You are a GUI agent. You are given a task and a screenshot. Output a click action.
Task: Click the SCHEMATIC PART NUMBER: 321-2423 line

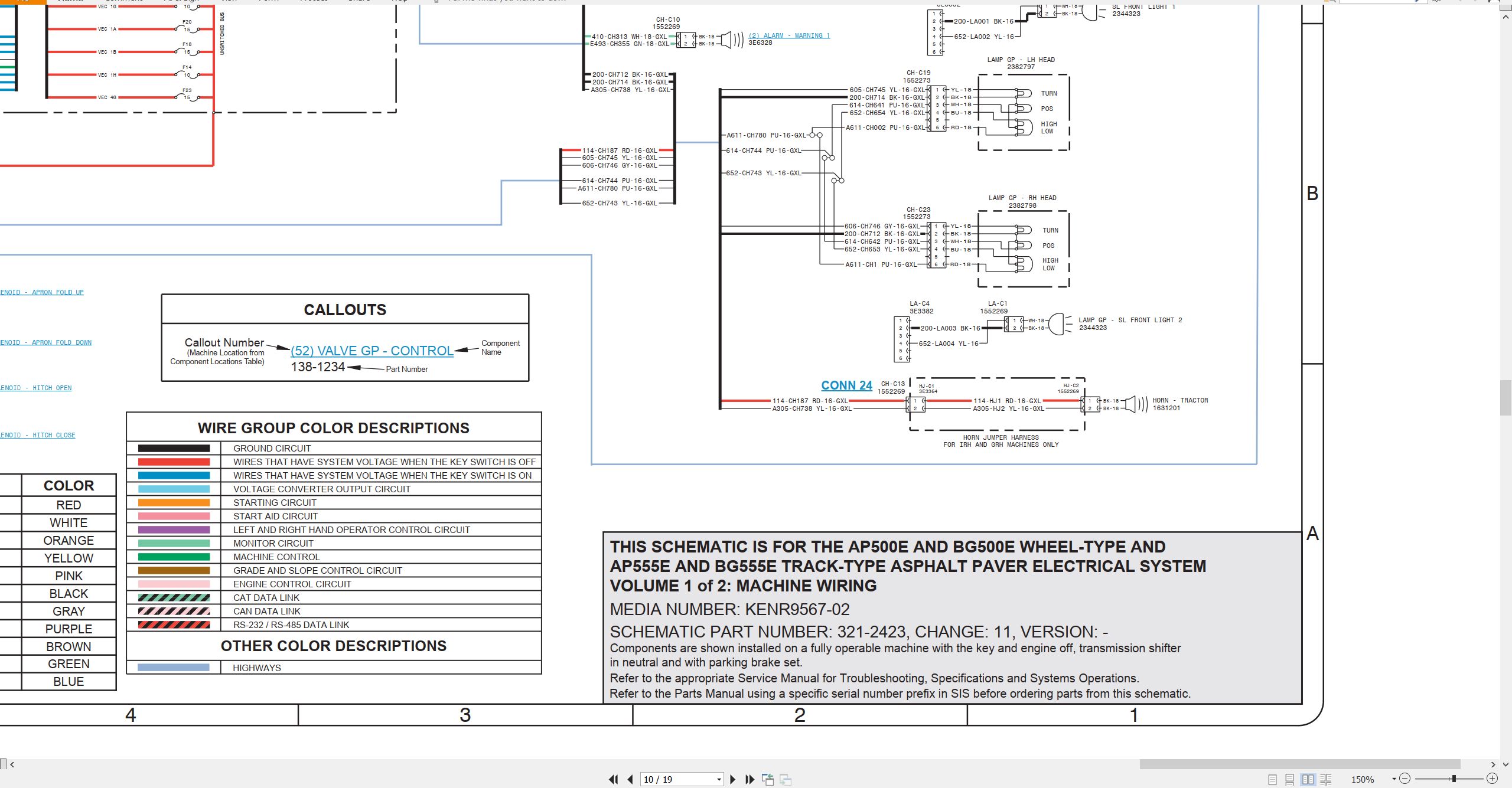pos(859,632)
